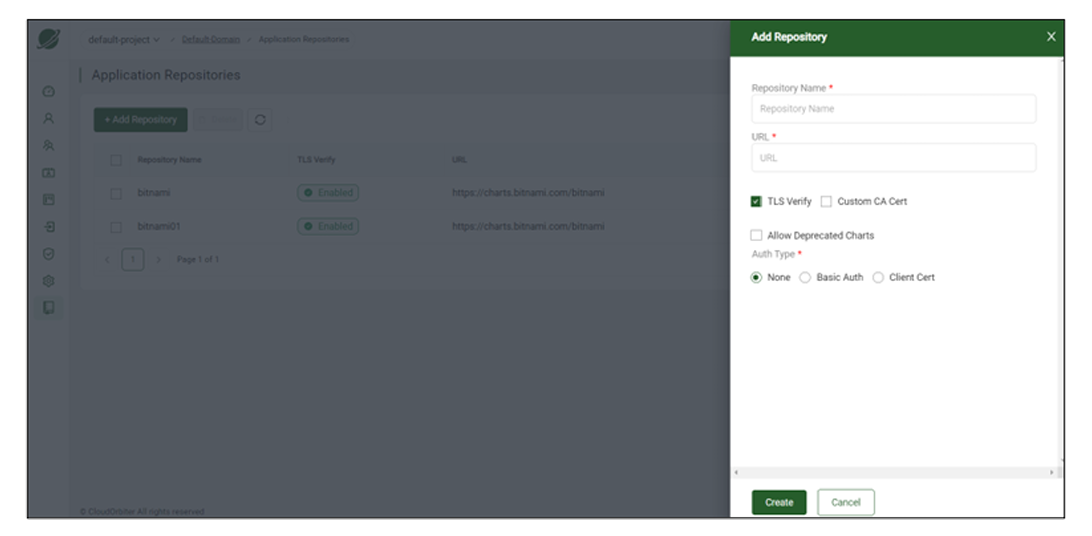Go to next page arrow in pagination
Image resolution: width=1092 pixels, height=536 pixels.
pos(159,260)
